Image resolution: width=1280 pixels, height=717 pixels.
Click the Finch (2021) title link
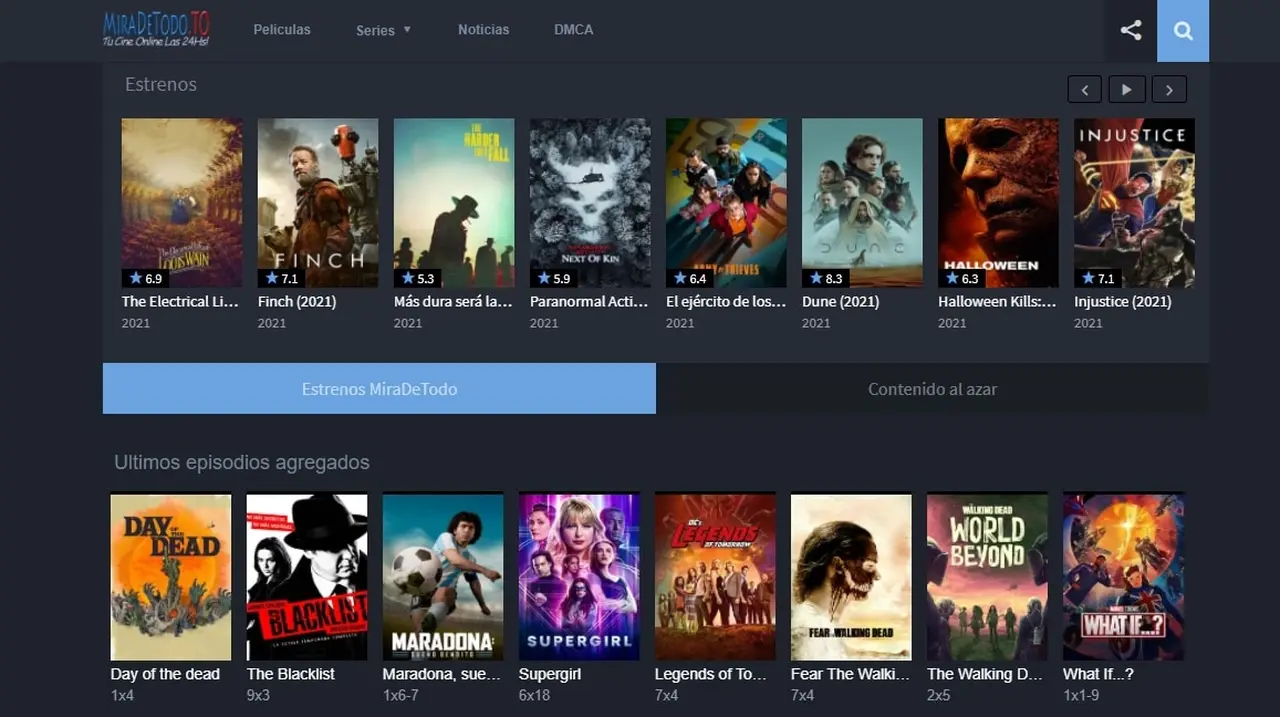pyautogui.click(x=297, y=301)
